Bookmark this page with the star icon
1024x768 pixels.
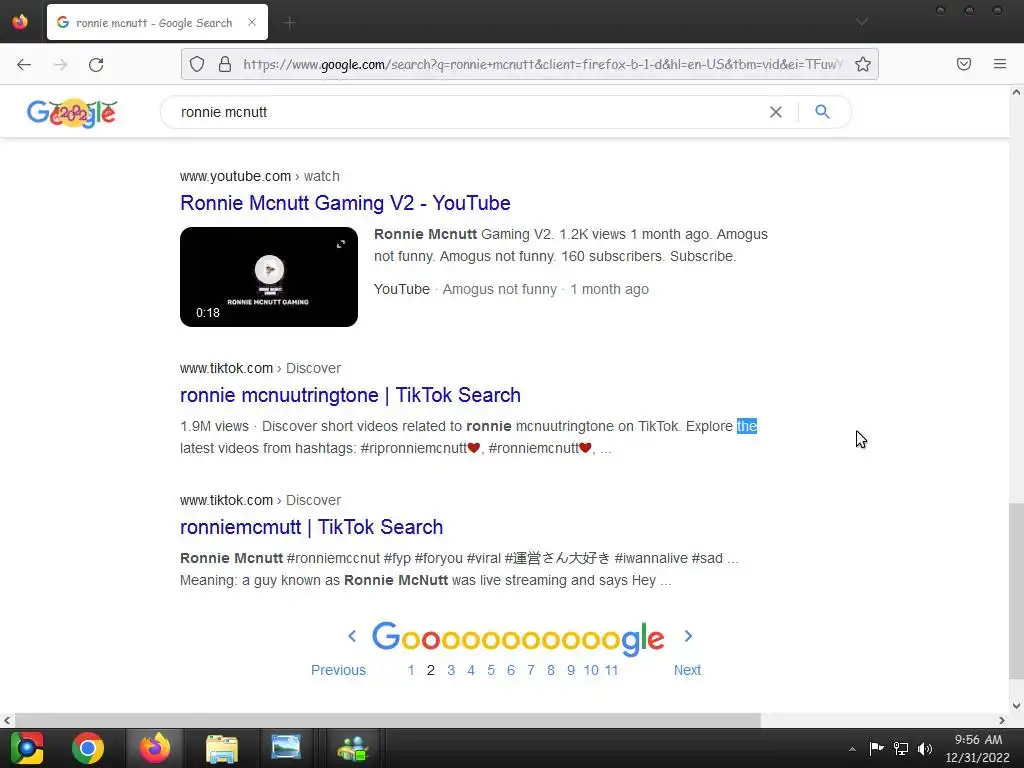[863, 64]
